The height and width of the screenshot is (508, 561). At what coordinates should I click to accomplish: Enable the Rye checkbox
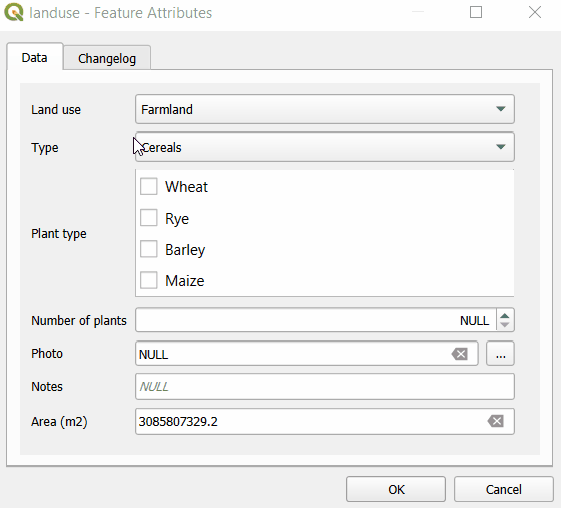click(148, 218)
